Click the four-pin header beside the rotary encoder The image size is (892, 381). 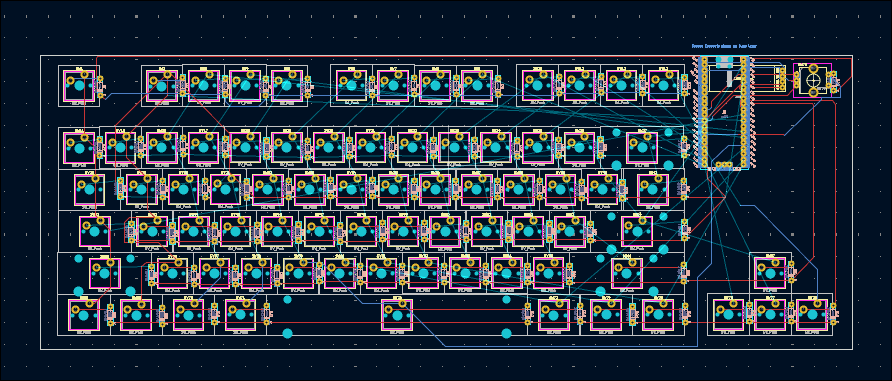pos(781,78)
